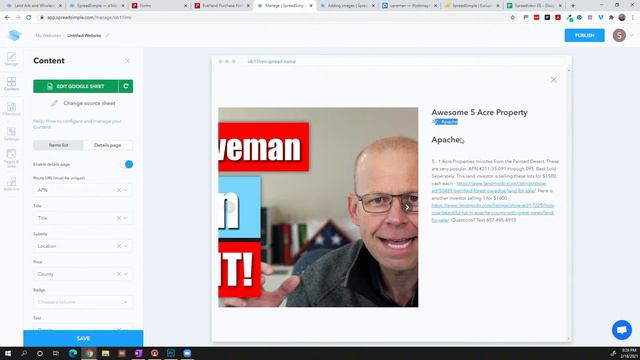Open the second landmodo listing link
This screenshot has height=360, width=640.
coord(493,213)
